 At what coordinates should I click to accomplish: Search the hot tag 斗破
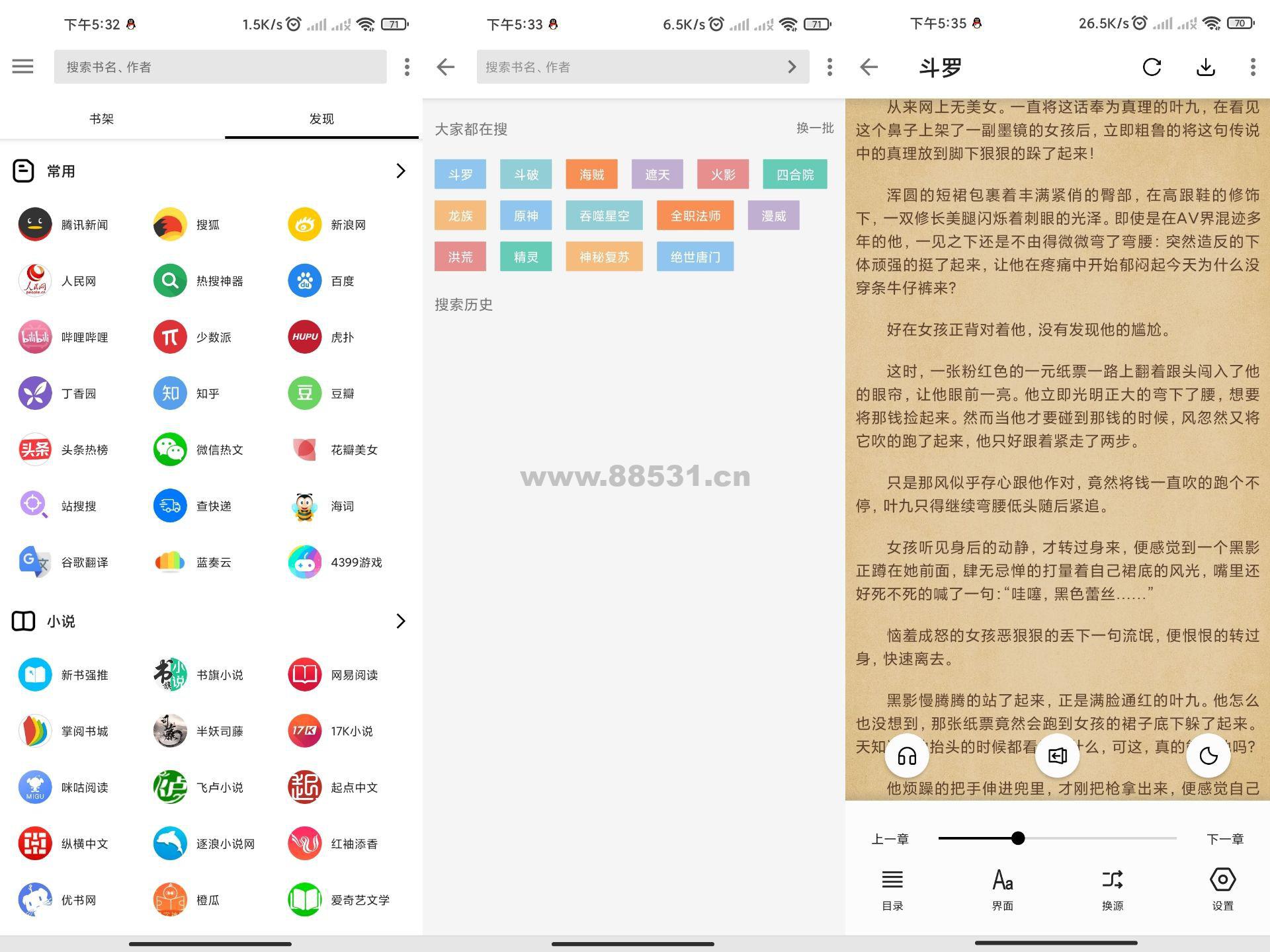pos(526,175)
